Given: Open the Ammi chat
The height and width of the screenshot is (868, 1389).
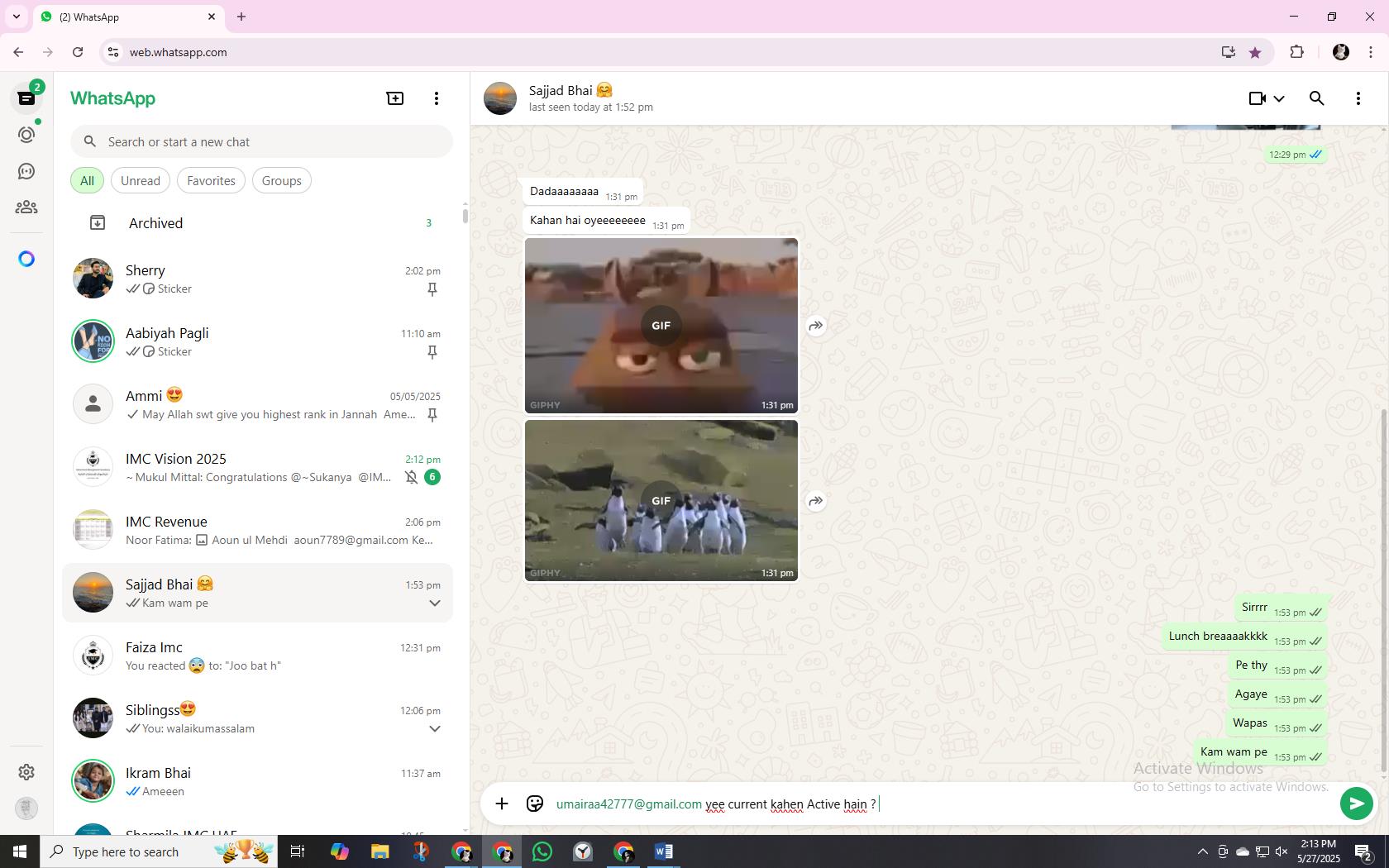Looking at the screenshot, I should coord(257,405).
